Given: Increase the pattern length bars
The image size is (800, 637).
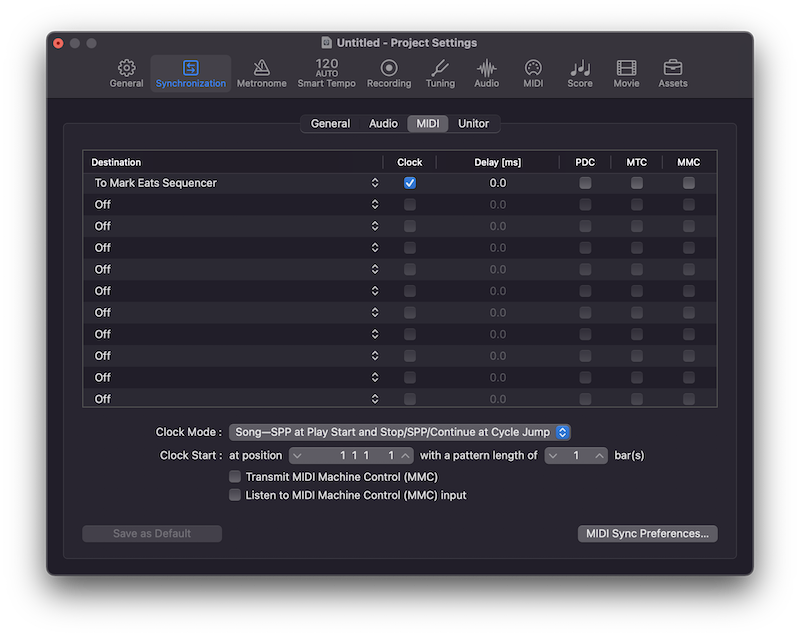Looking at the screenshot, I should 599,455.
